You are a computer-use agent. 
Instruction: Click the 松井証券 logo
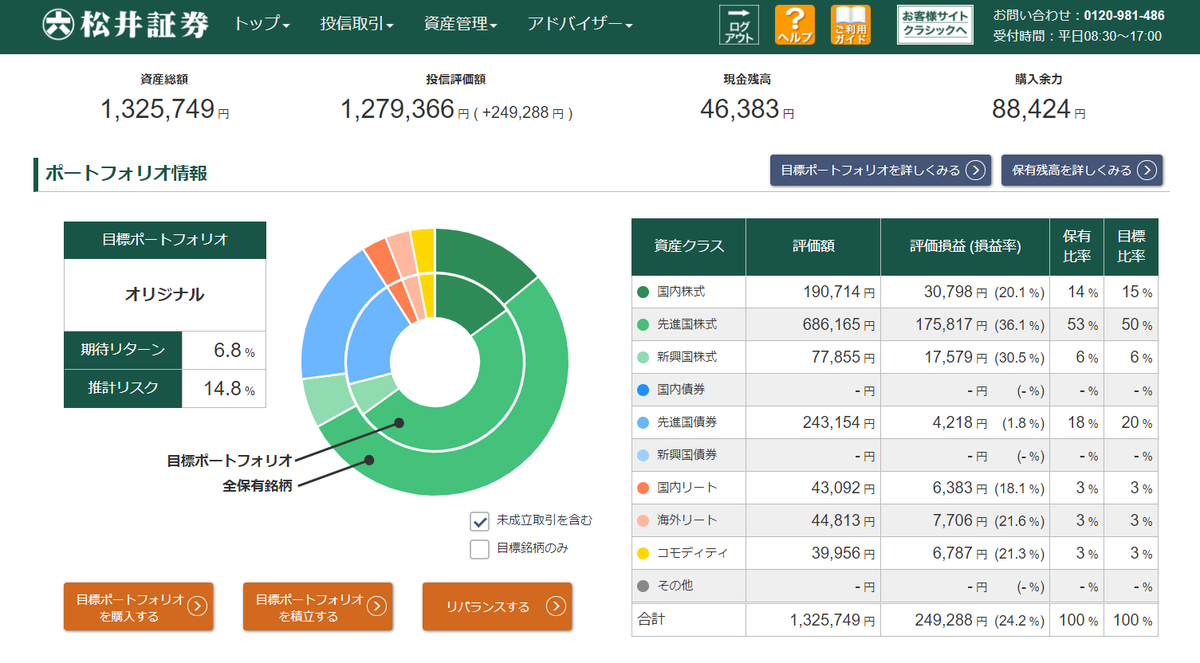pyautogui.click(x=126, y=24)
